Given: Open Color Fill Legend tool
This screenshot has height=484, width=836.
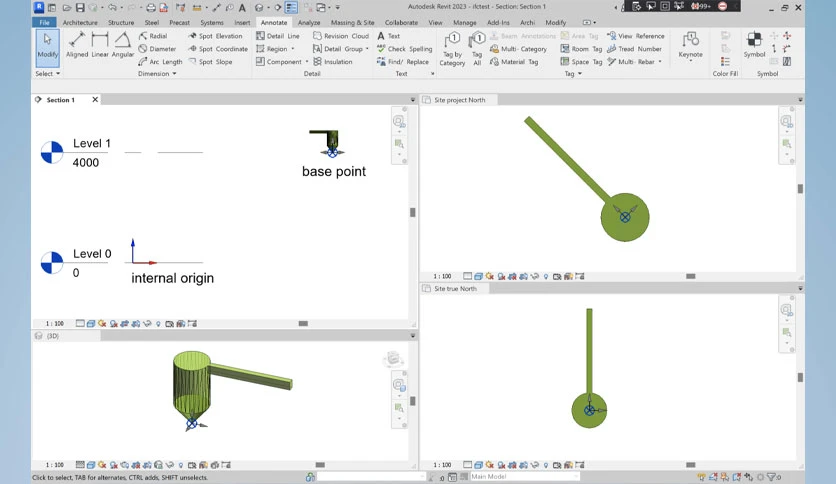Looking at the screenshot, I should 725,62.
